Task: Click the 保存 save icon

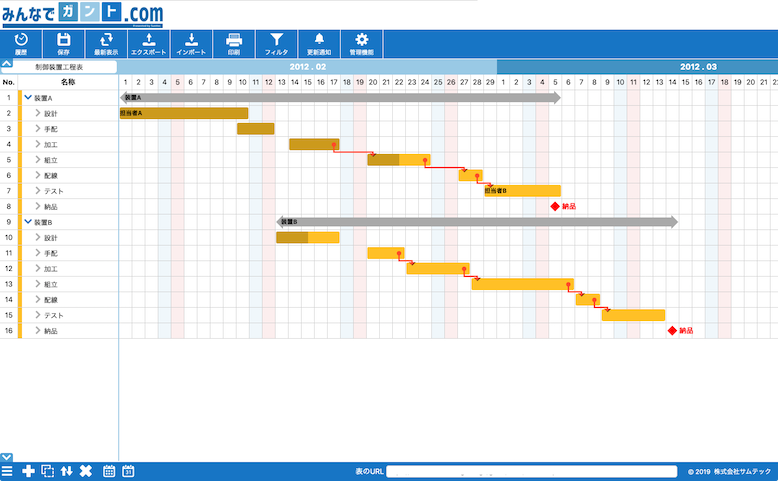Action: 64,40
